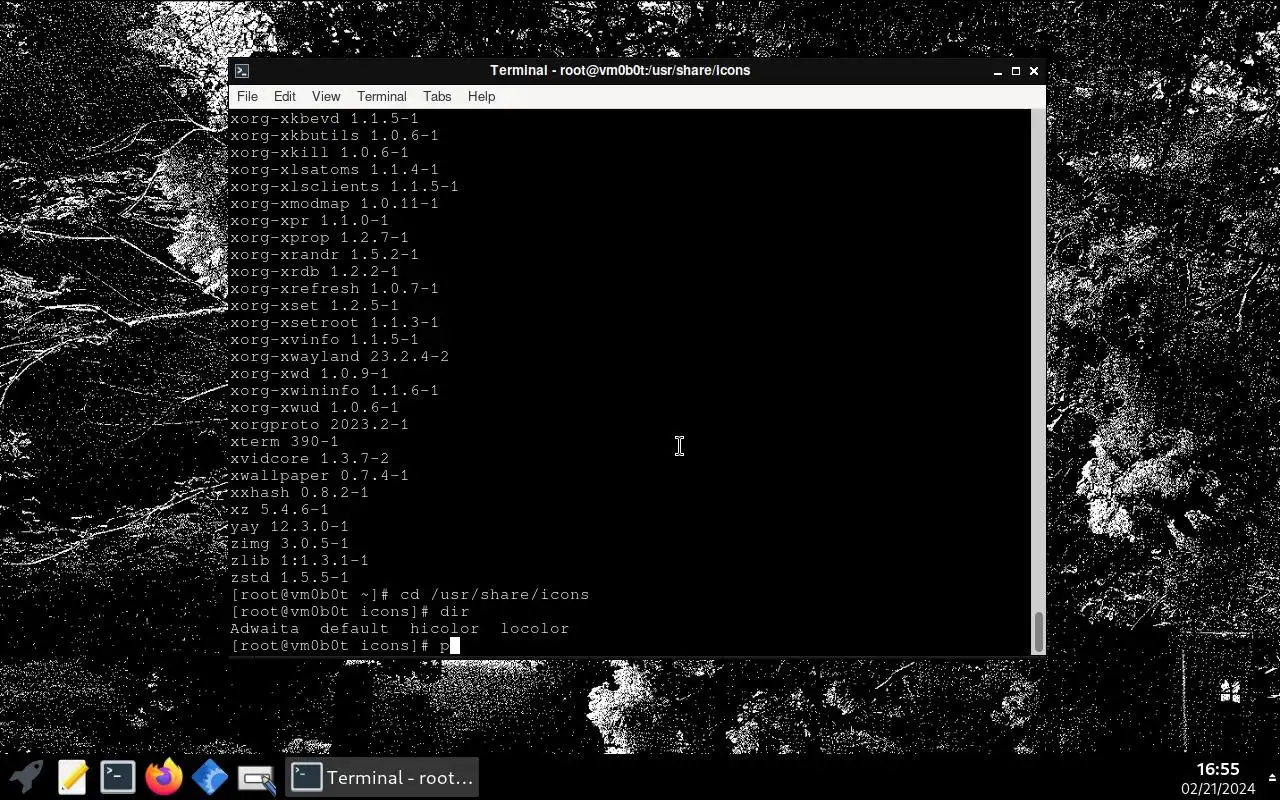Click 'default' in the dir output
The height and width of the screenshot is (800, 1280).
pos(354,628)
